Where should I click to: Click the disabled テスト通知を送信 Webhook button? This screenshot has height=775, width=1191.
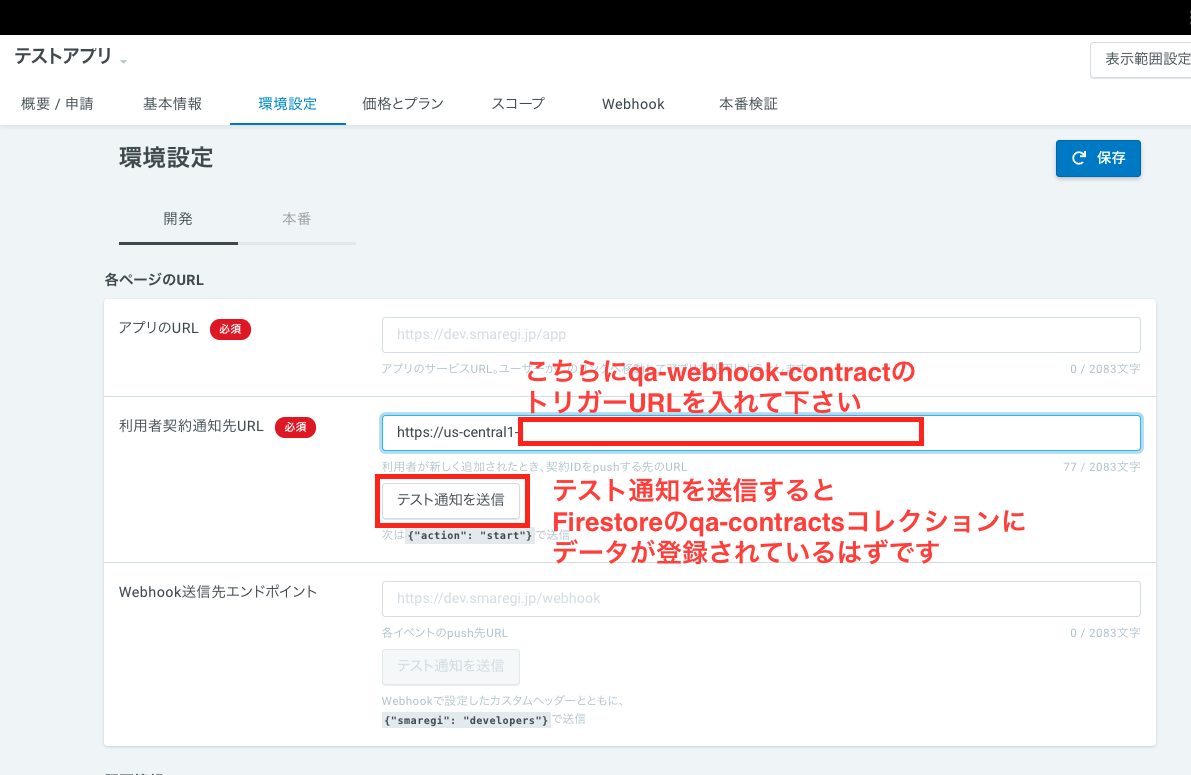coord(450,667)
